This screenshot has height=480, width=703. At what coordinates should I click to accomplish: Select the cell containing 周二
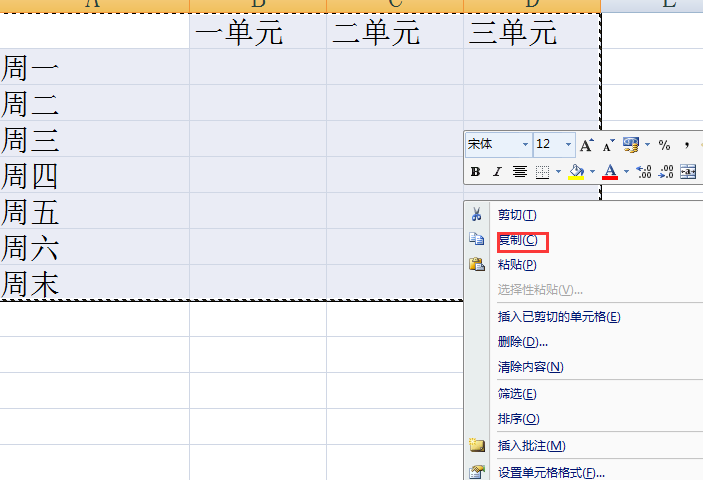coord(95,103)
